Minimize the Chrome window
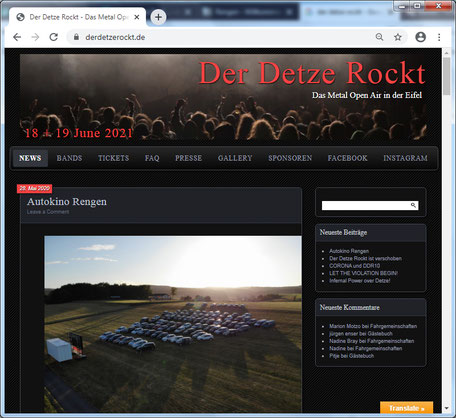This screenshot has height=418, width=456. coord(403,6)
